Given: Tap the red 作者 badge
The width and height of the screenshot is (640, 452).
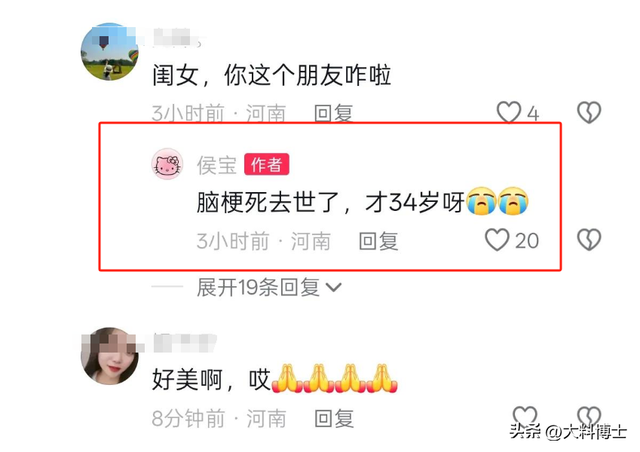Looking at the screenshot, I should (267, 165).
